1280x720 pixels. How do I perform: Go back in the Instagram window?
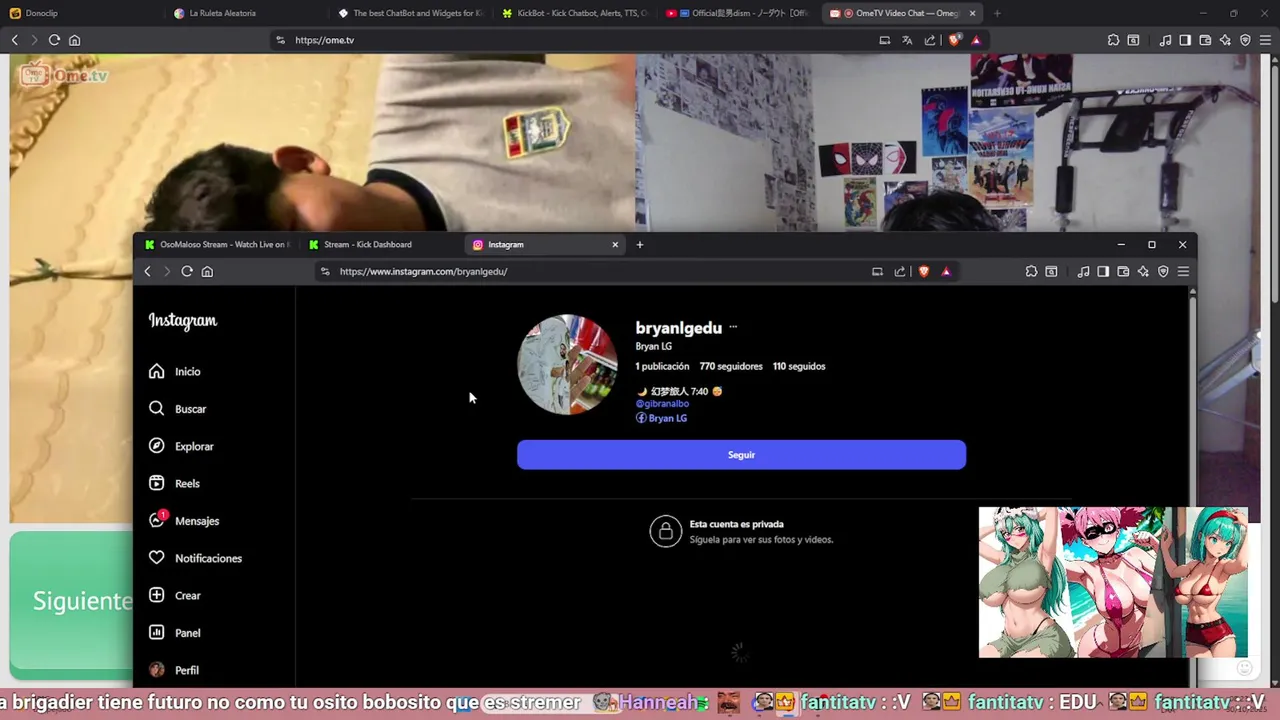[x=147, y=271]
